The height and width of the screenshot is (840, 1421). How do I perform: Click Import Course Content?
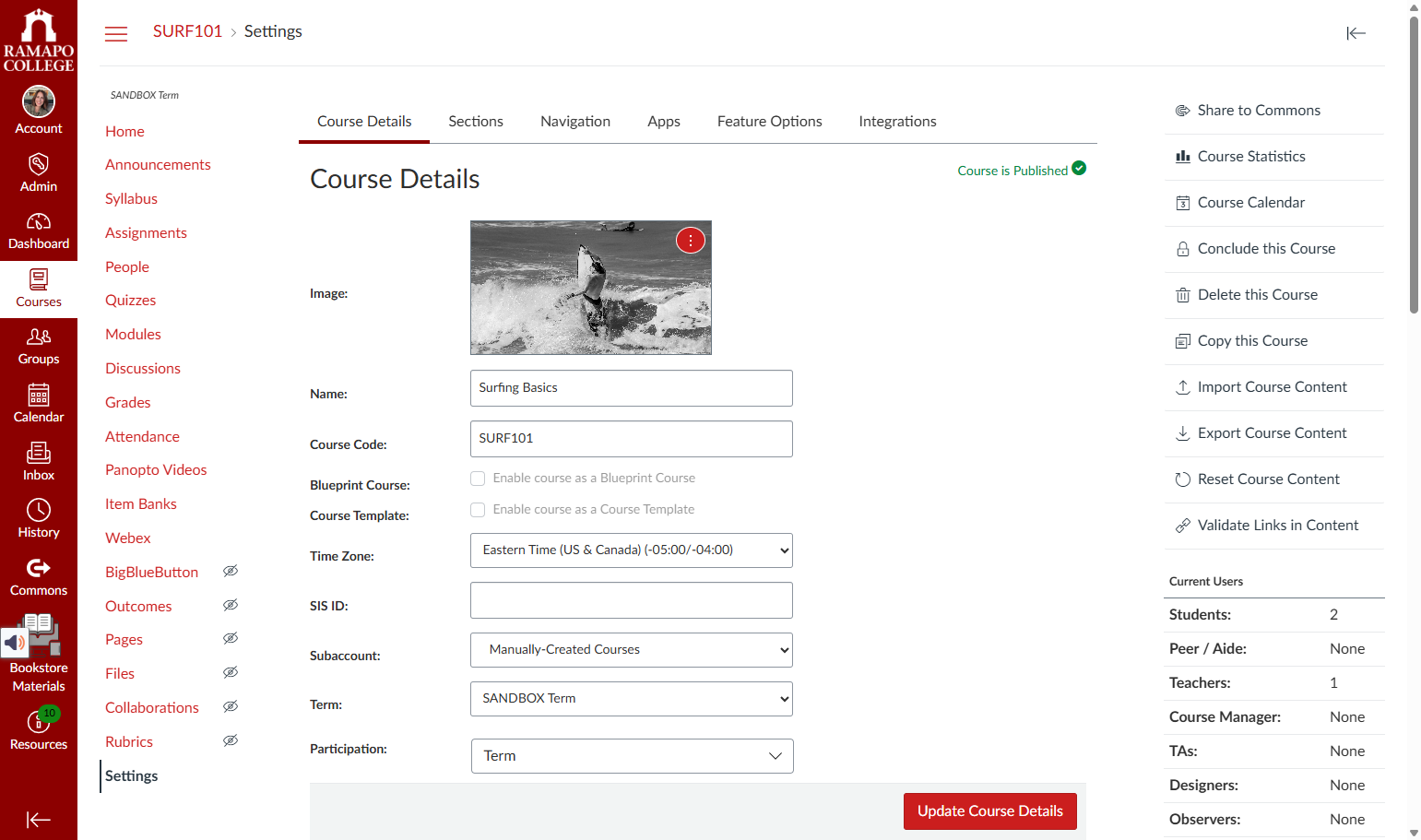(1274, 387)
